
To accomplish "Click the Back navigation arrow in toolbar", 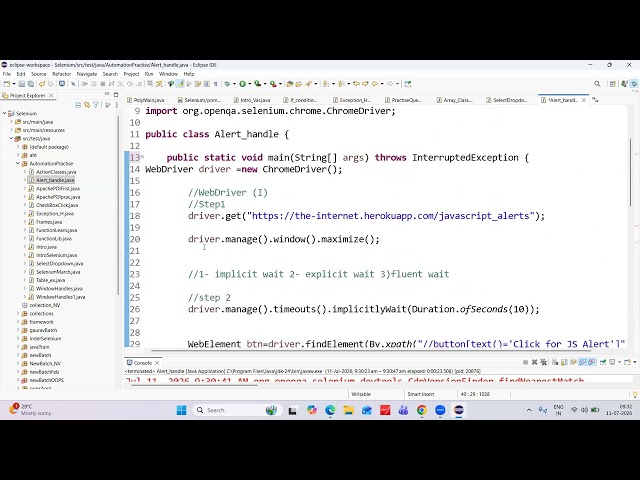I will click(375, 84).
